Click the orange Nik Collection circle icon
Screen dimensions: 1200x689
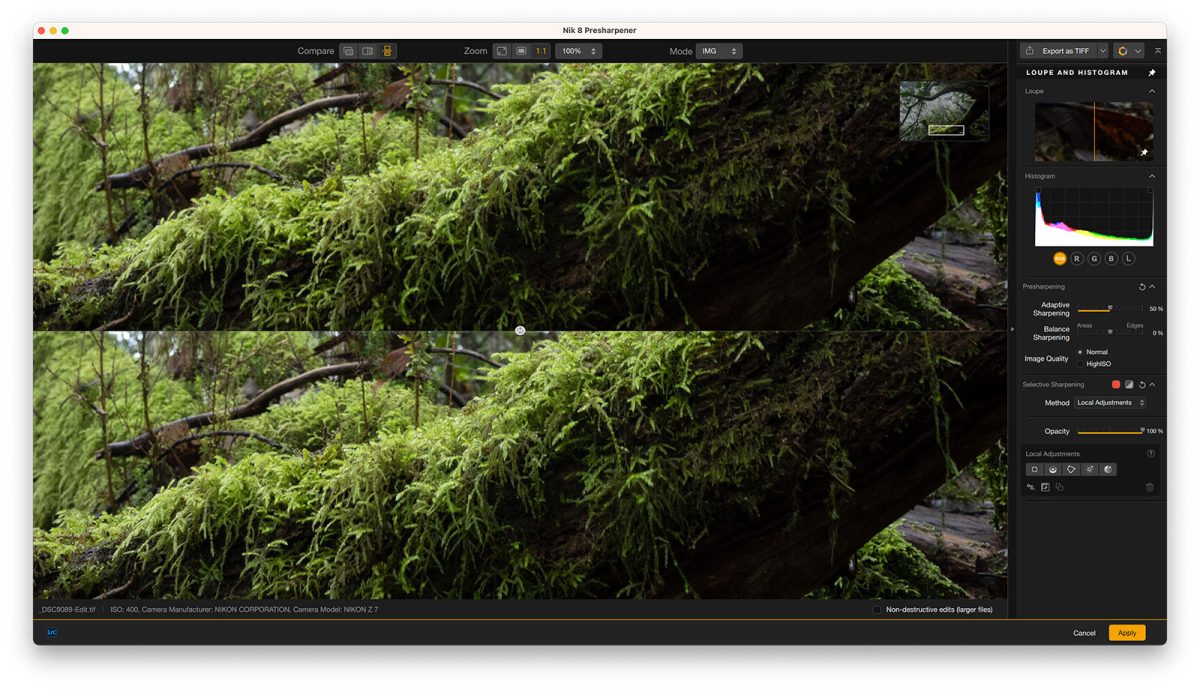click(1122, 51)
